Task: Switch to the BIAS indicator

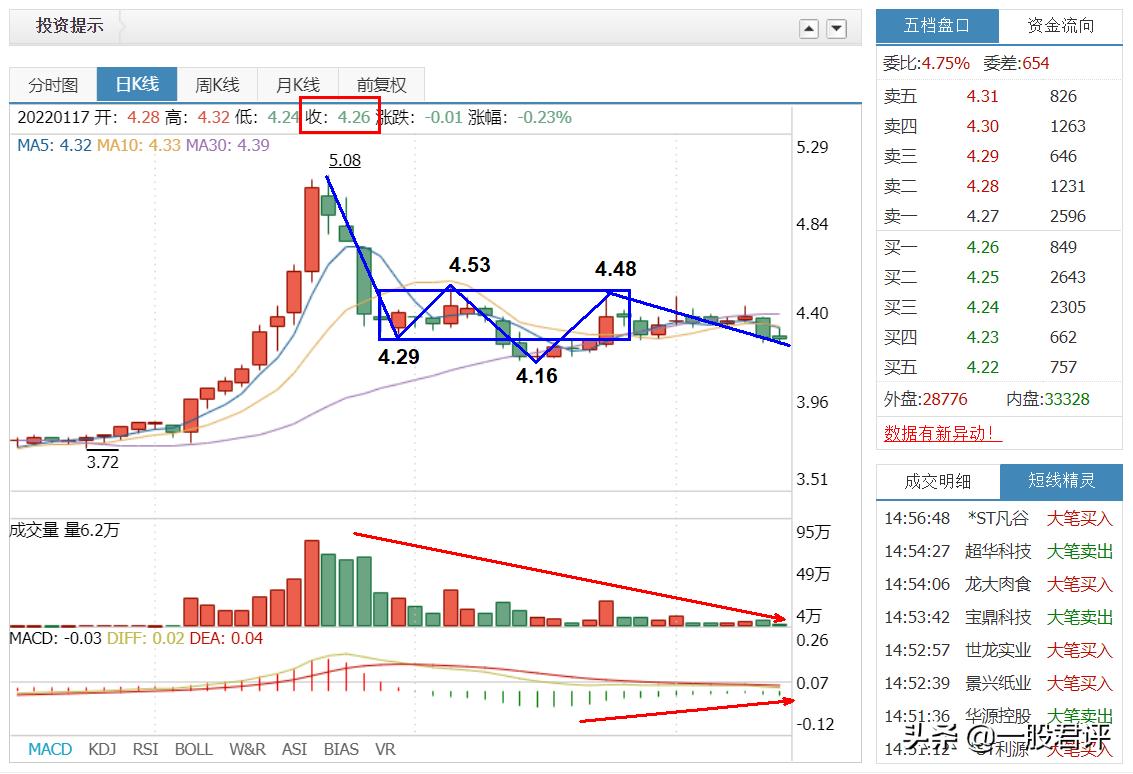Action: (x=341, y=748)
